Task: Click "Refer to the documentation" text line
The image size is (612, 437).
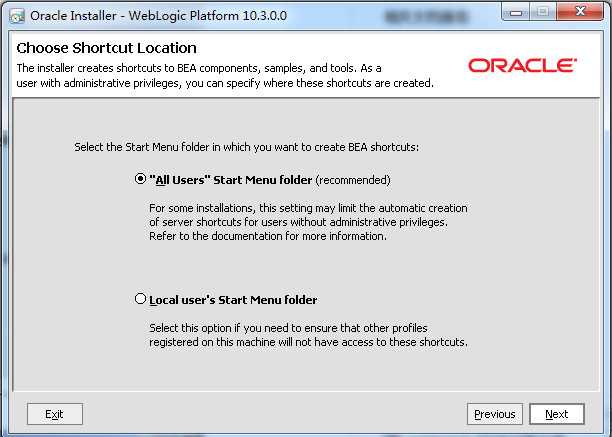Action: pyautogui.click(x=268, y=236)
